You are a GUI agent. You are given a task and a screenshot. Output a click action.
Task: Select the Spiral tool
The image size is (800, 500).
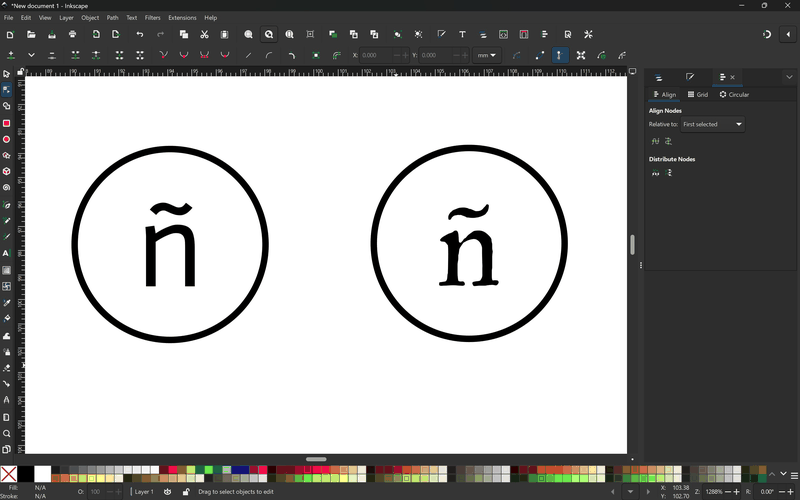(6, 188)
